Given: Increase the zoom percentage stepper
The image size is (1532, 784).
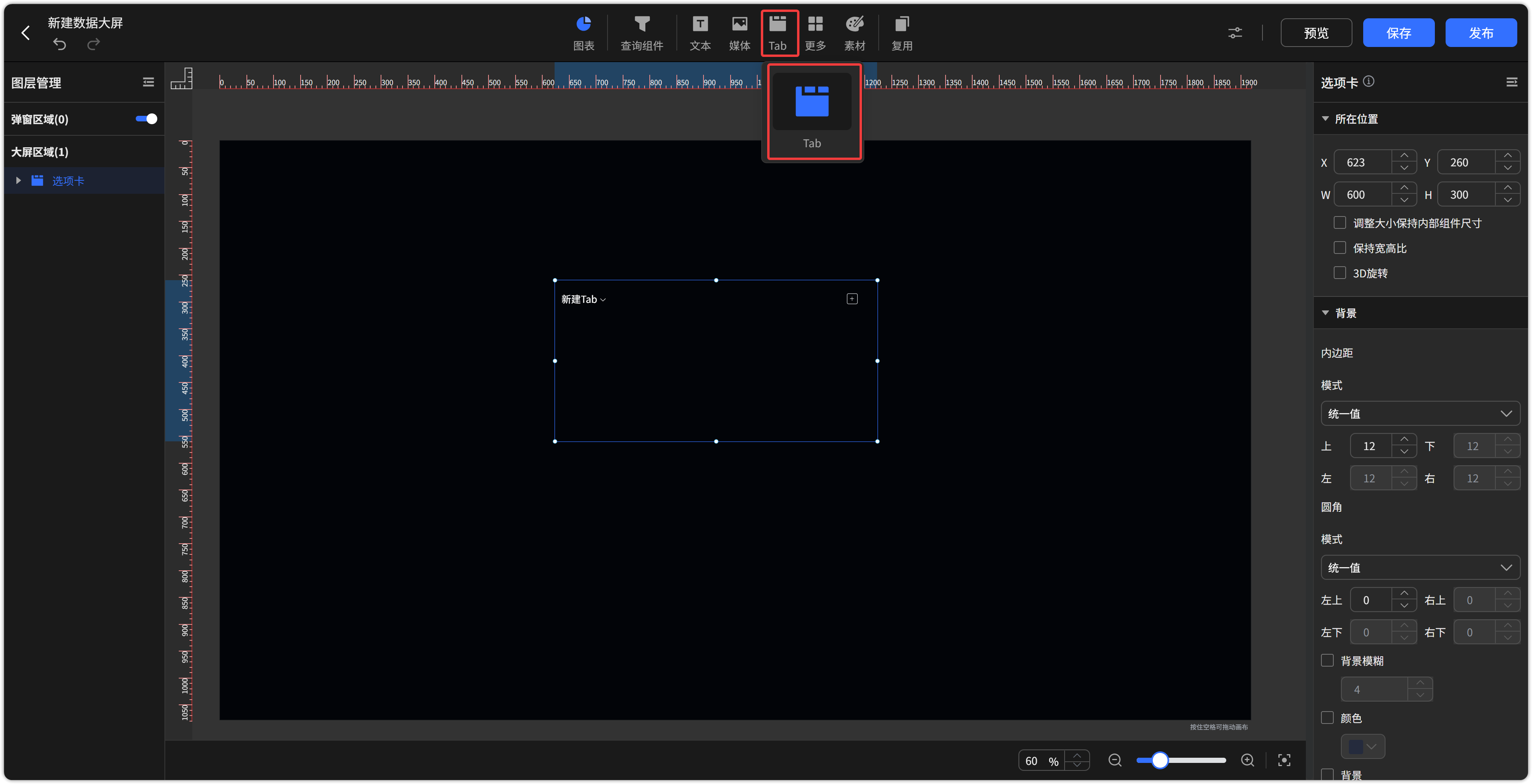Looking at the screenshot, I should pyautogui.click(x=1077, y=755).
